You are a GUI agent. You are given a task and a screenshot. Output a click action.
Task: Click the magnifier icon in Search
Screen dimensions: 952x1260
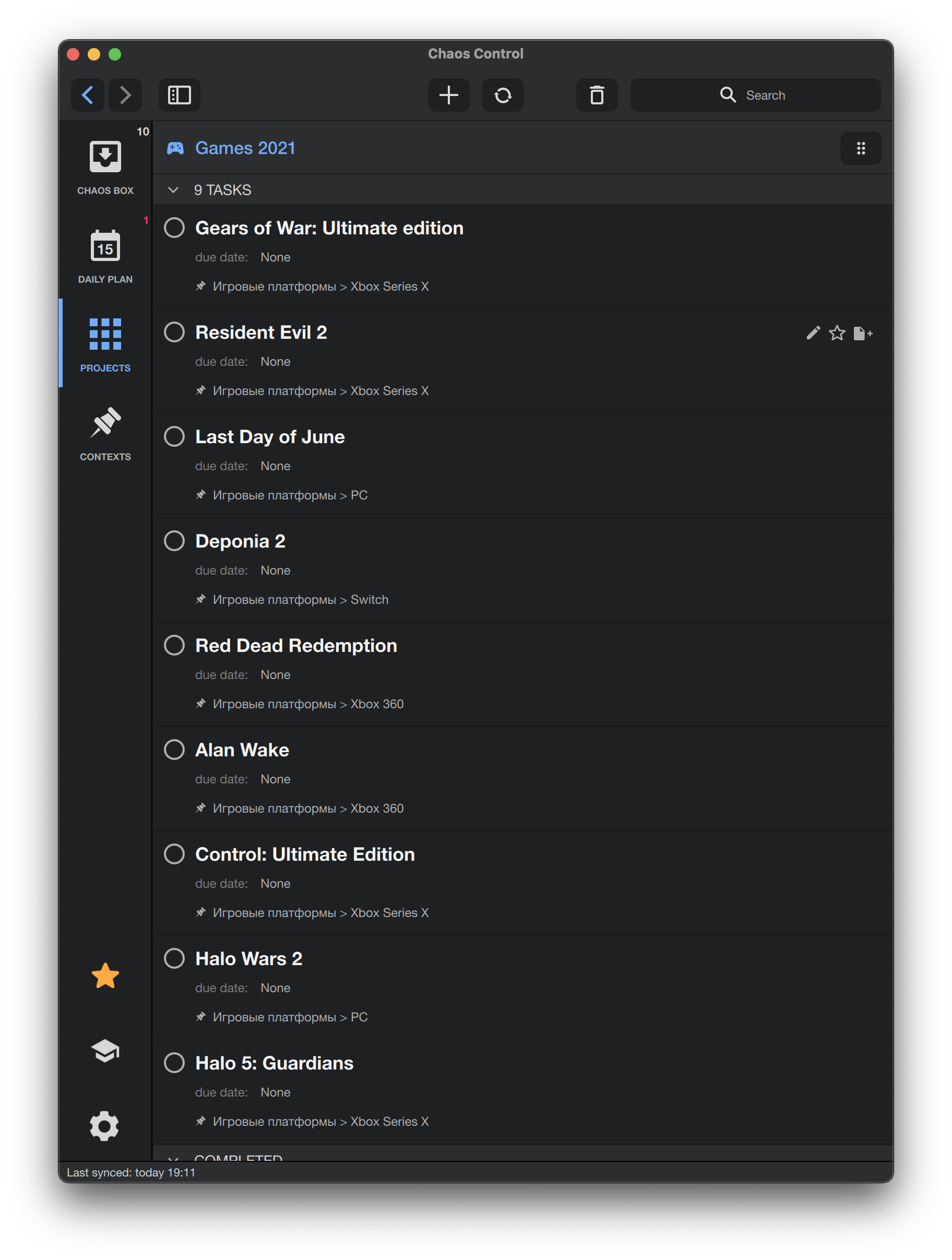pos(728,94)
